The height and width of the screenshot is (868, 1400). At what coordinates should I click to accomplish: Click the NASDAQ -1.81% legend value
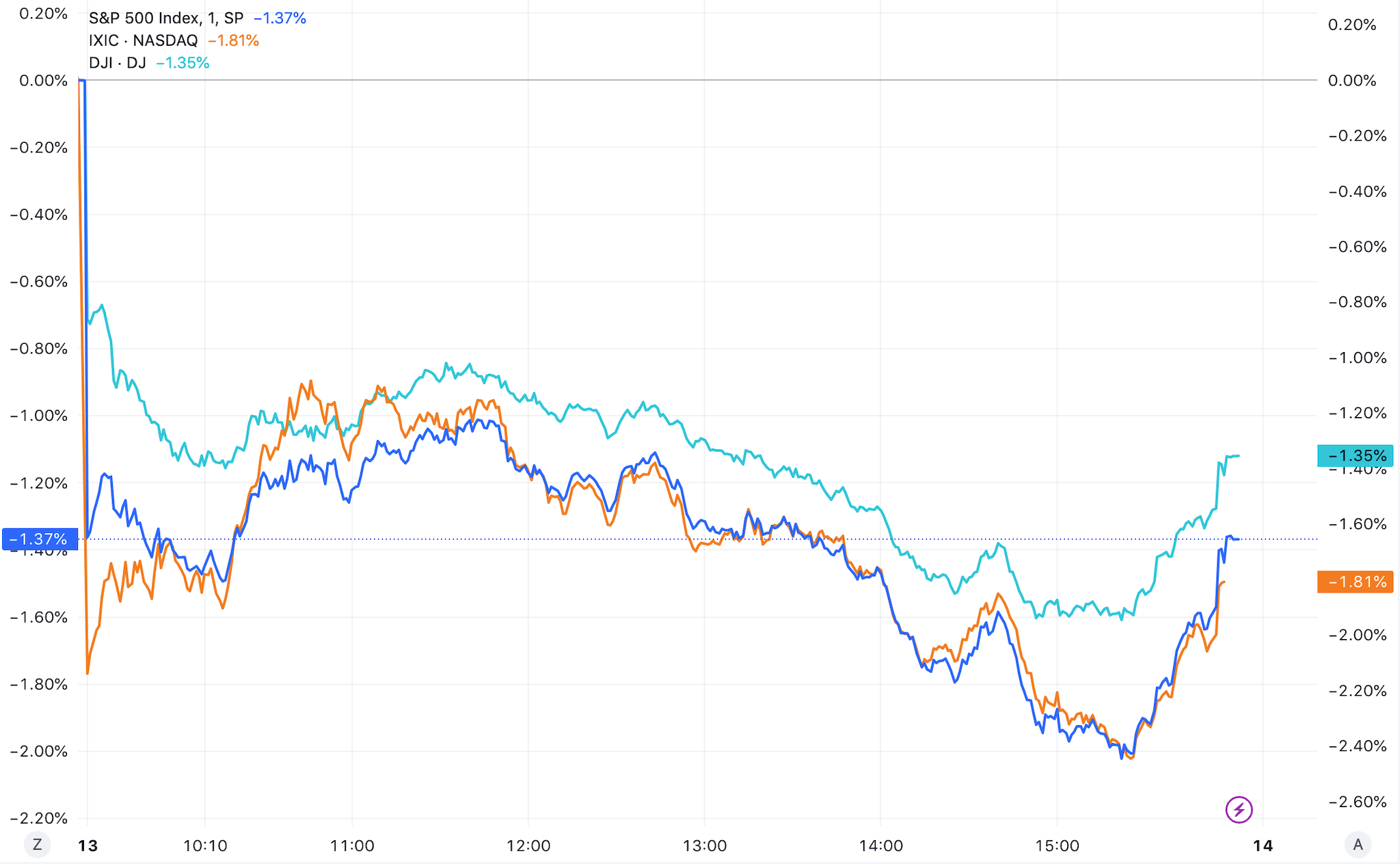coord(234,41)
